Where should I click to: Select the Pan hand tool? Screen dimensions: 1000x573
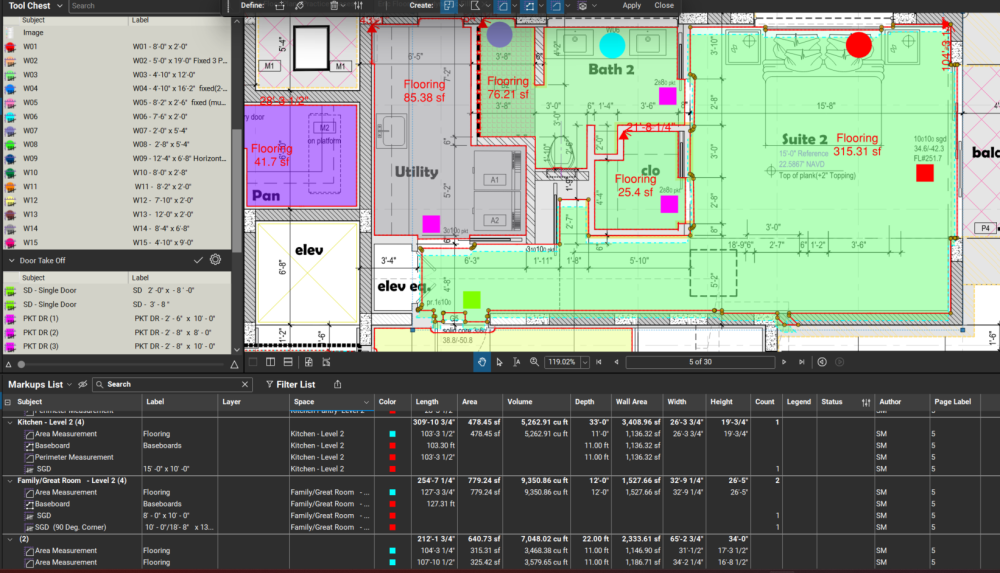click(482, 362)
